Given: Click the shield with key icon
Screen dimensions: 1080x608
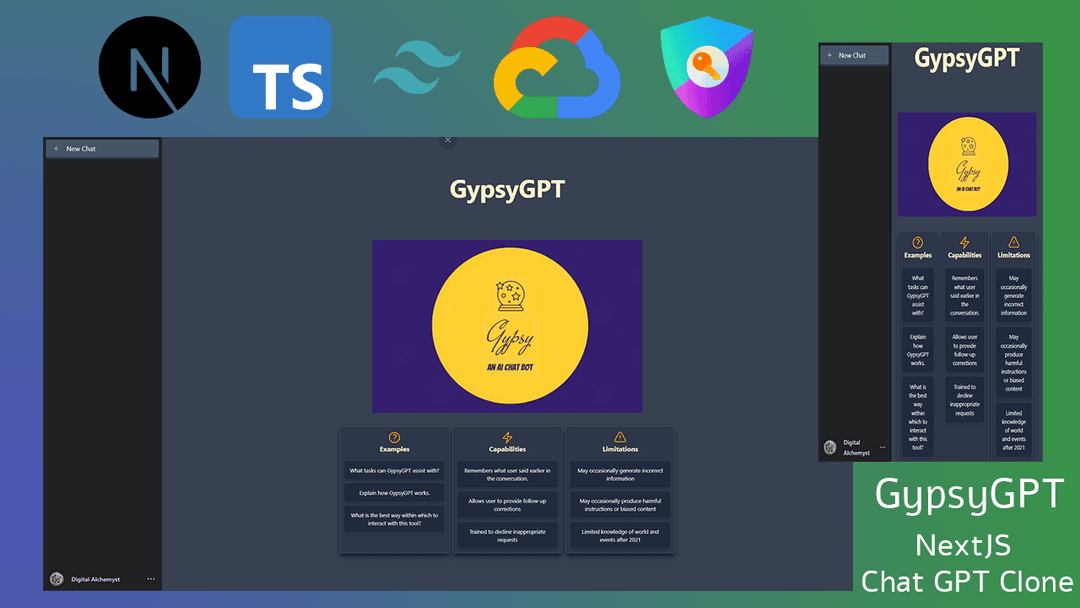Looking at the screenshot, I should [706, 68].
